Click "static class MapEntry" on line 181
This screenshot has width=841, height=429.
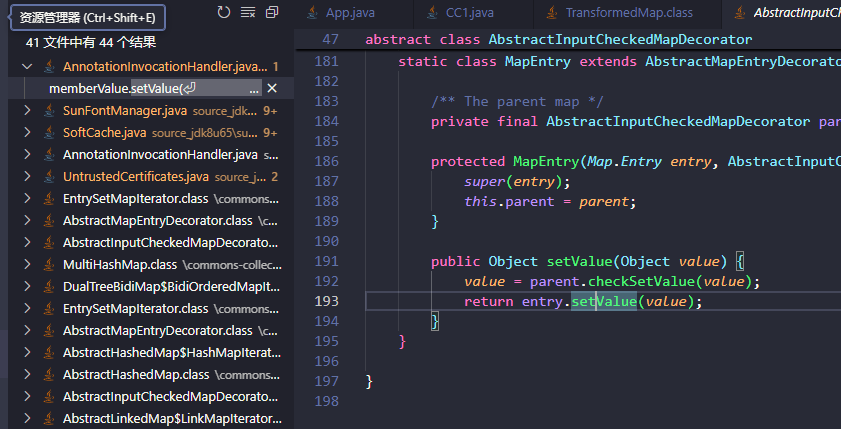tap(484, 62)
